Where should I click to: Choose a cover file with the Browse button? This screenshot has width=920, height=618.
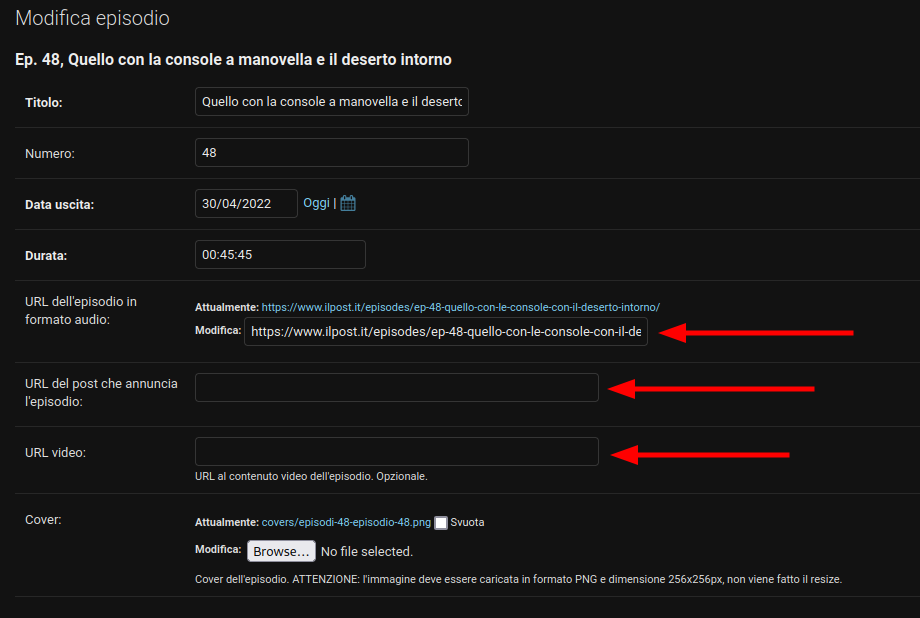pos(281,551)
